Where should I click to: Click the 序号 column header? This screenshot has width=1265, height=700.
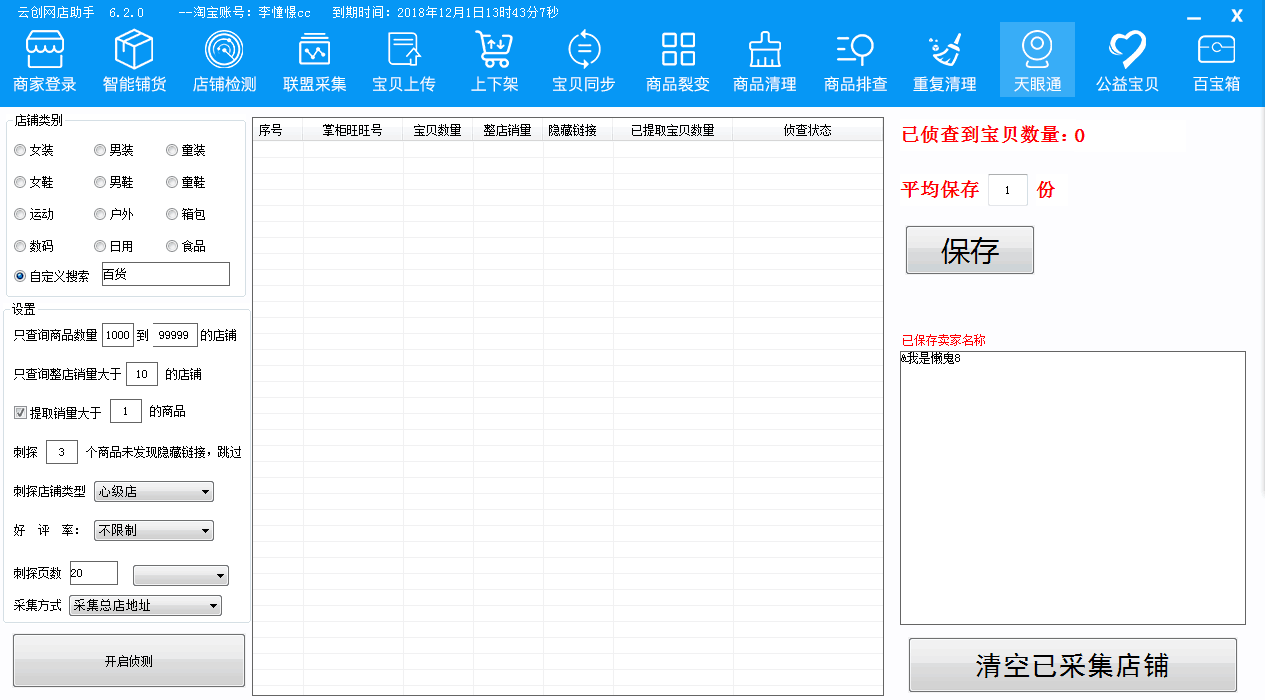pyautogui.click(x=278, y=130)
